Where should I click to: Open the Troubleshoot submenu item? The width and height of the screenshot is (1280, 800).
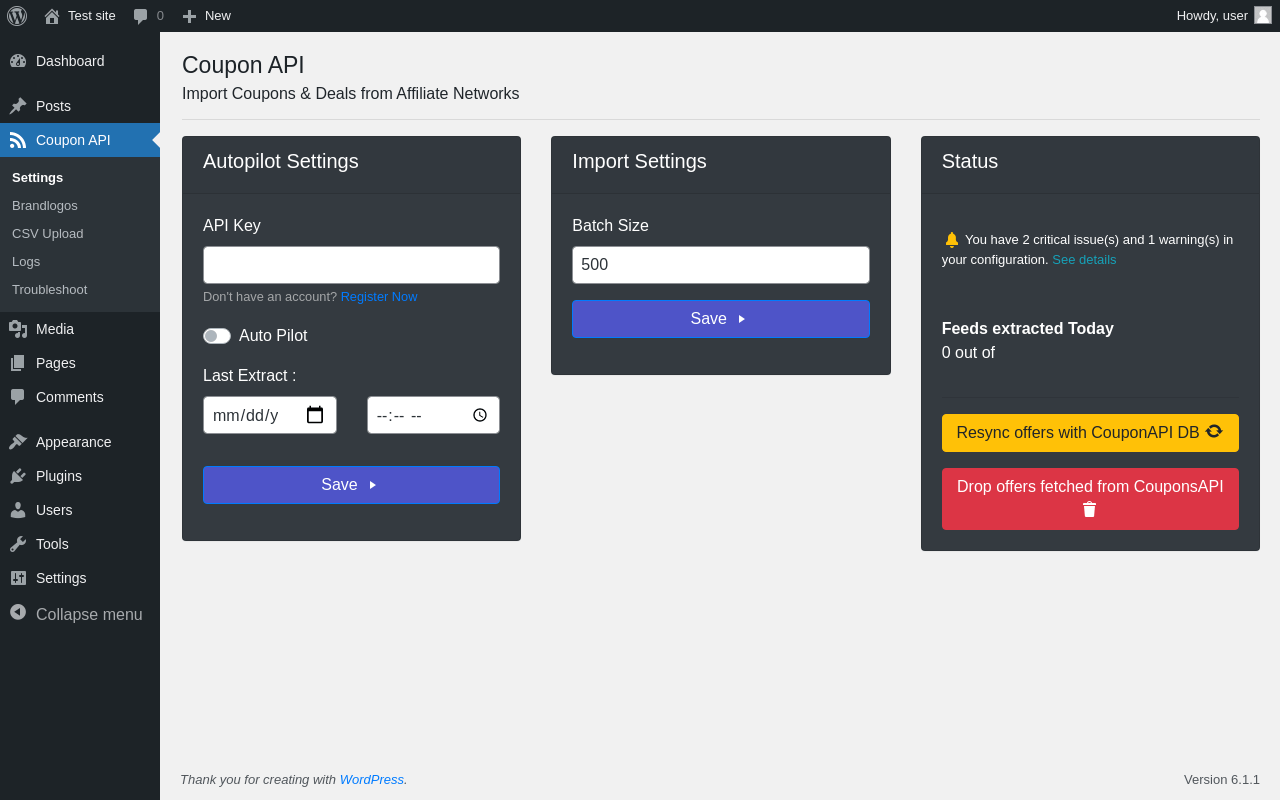click(50, 289)
